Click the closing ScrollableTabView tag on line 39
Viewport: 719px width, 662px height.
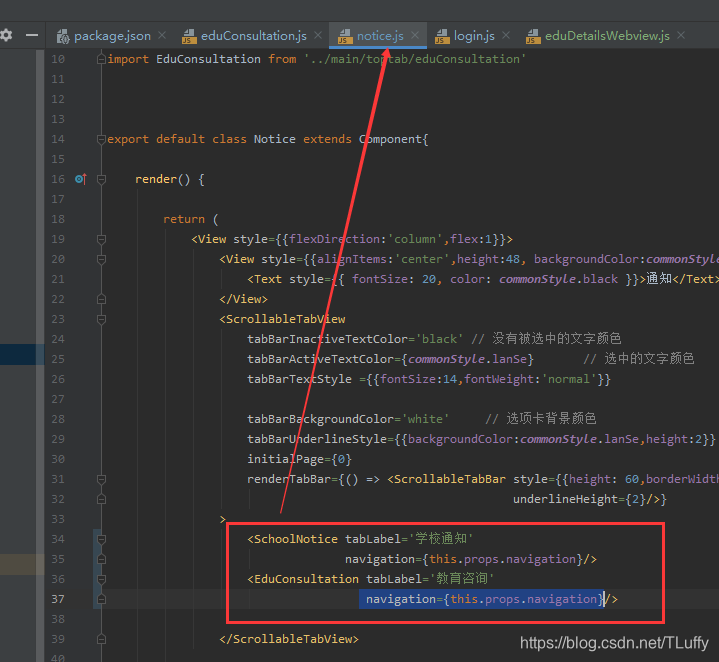pyautogui.click(x=289, y=639)
